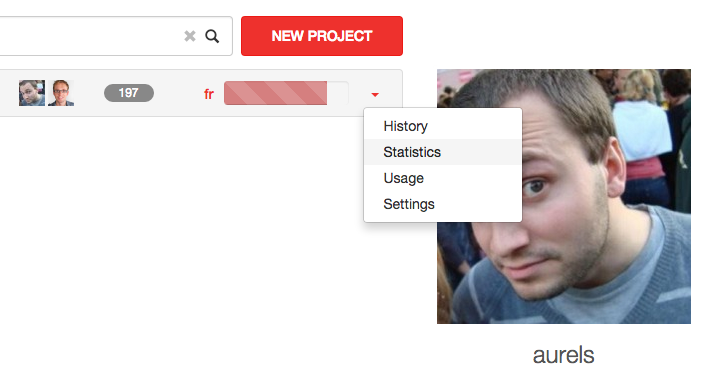The width and height of the screenshot is (716, 378).
Task: Open the aurels username link
Action: [x=563, y=355]
